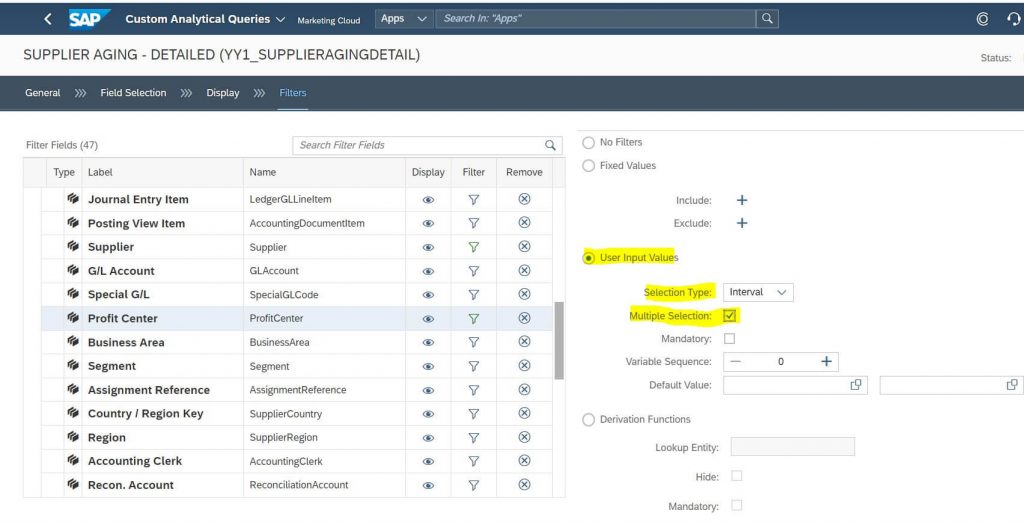Toggle the display eye for Segment
The image size is (1024, 525).
[428, 366]
